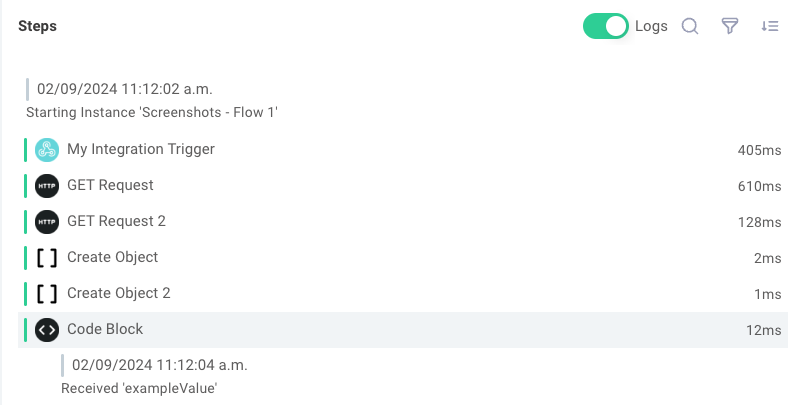Viewport: 802px width, 405px height.
Task: Click the My Integration Trigger webhook icon
Action: [47, 150]
